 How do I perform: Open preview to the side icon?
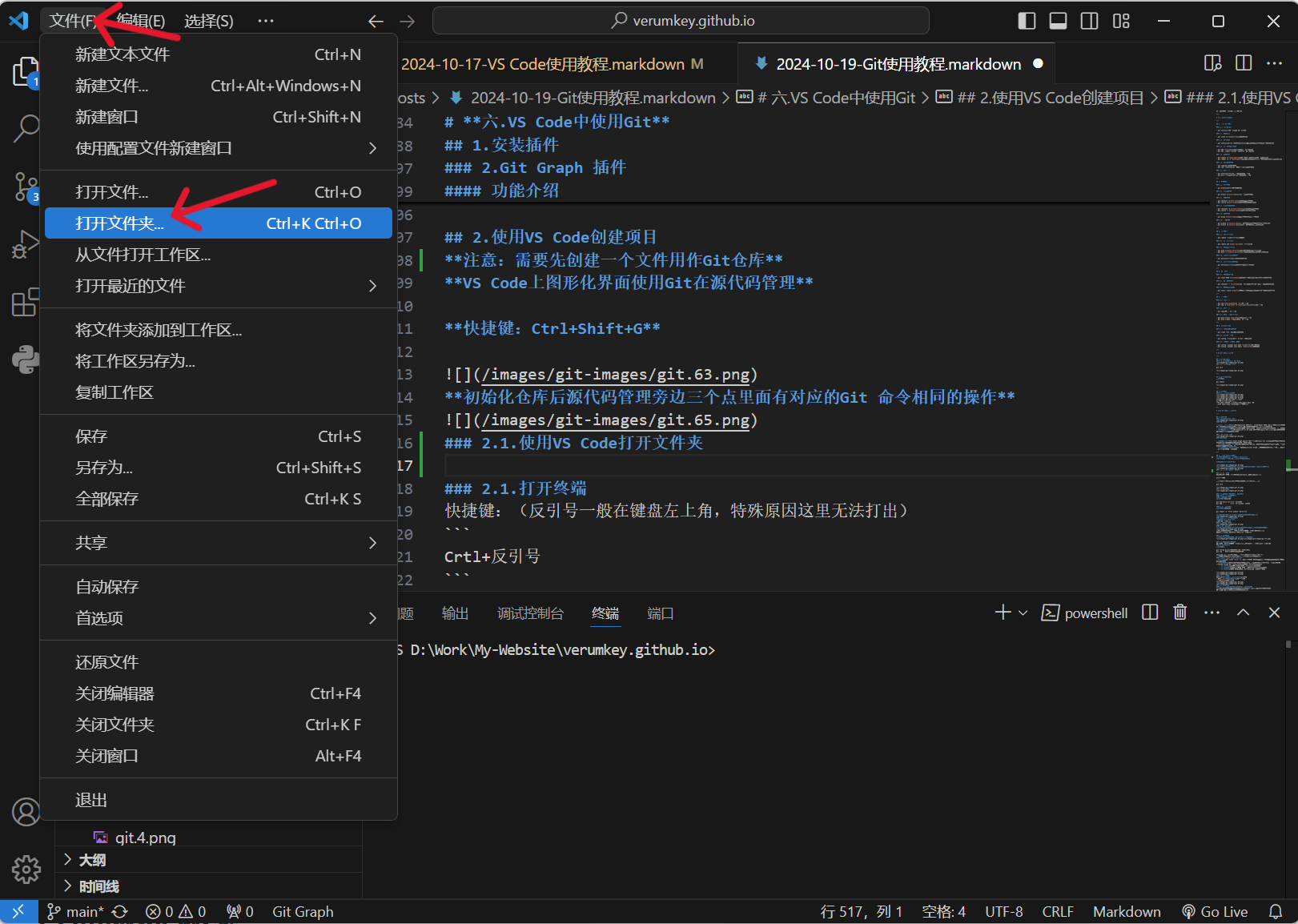pyautogui.click(x=1212, y=63)
